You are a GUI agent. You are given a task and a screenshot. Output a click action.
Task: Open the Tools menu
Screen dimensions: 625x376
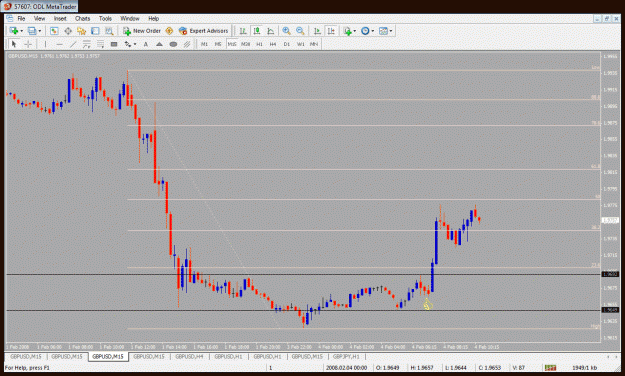coord(105,18)
